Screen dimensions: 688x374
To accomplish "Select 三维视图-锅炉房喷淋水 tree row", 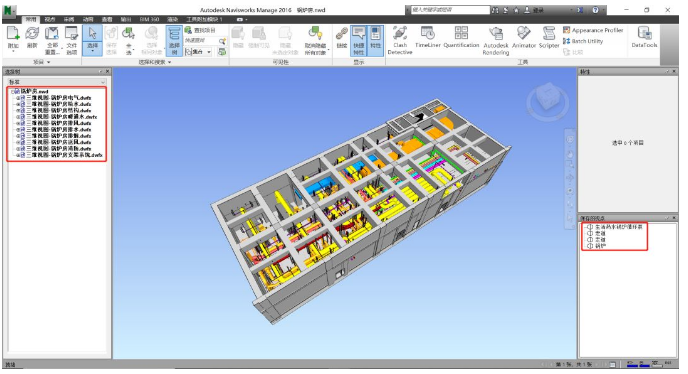I will pyautogui.click(x=61, y=117).
